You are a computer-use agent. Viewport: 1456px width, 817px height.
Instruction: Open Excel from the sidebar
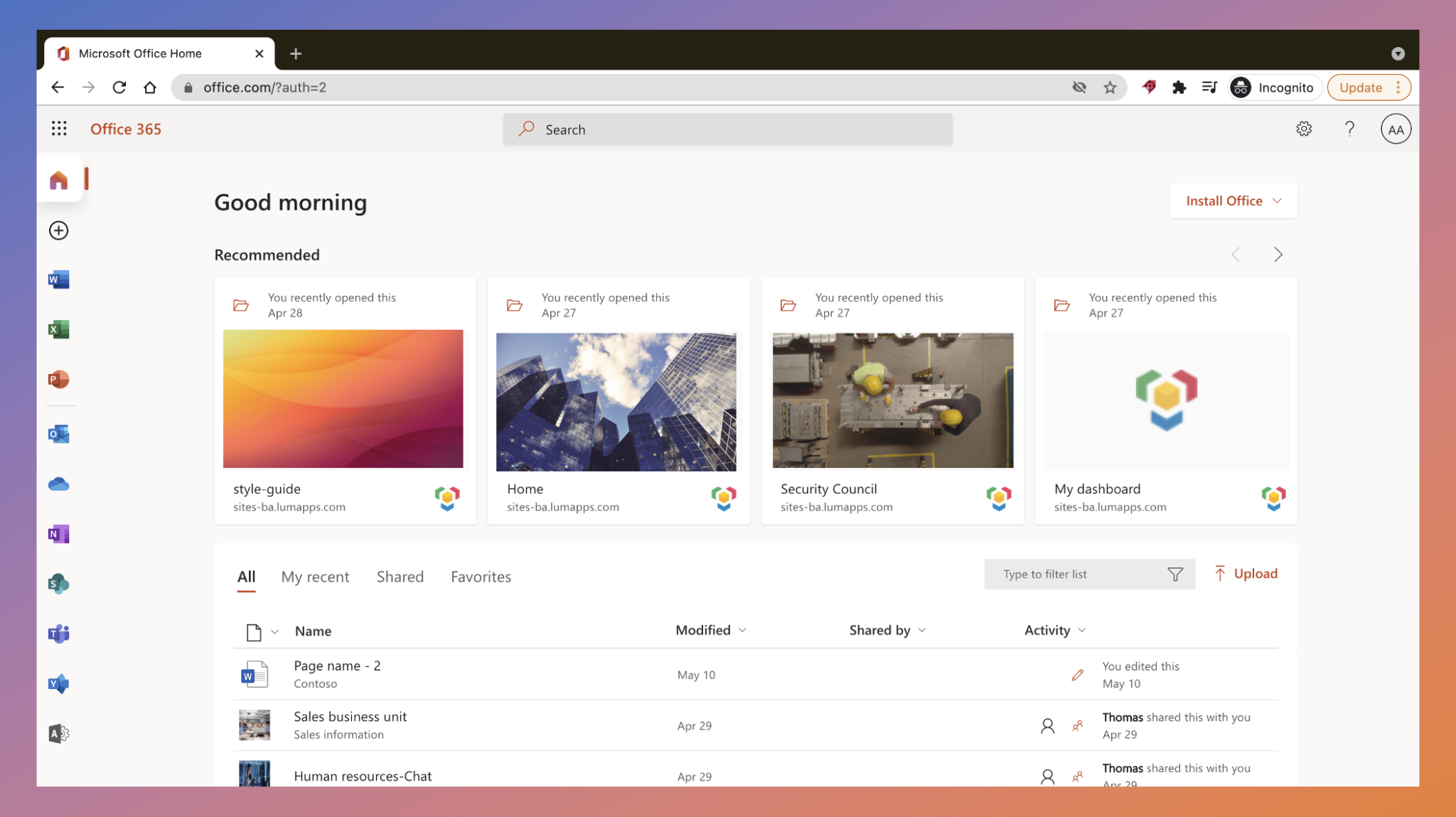[59, 329]
